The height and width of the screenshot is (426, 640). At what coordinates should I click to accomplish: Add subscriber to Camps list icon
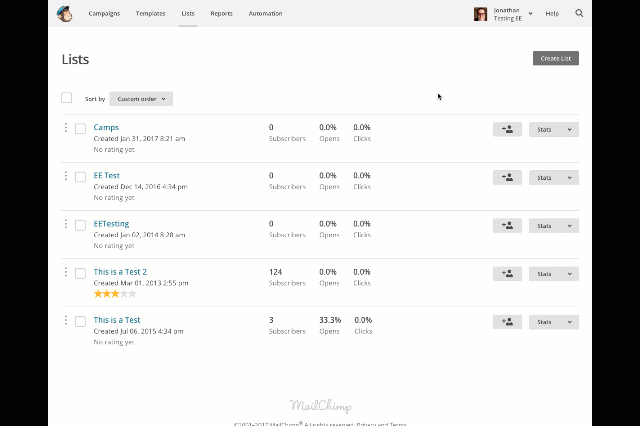pyautogui.click(x=507, y=129)
